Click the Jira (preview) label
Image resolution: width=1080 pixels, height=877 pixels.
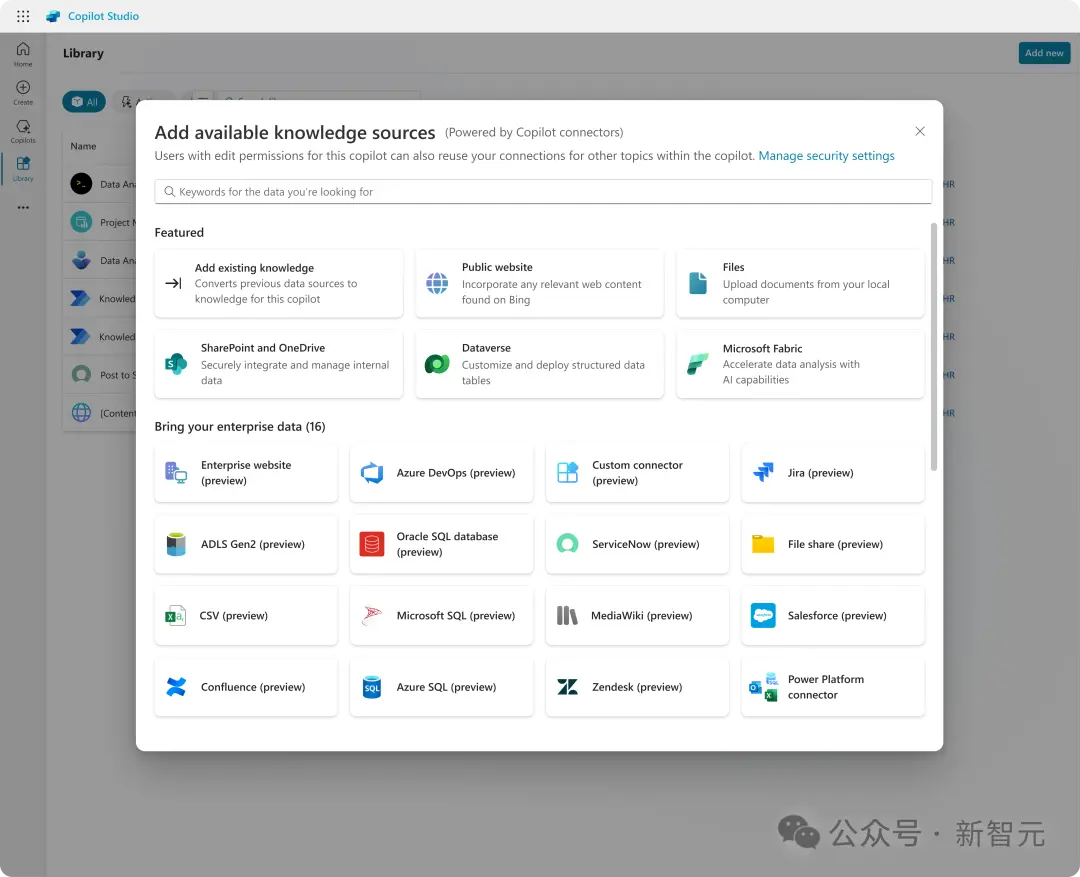pos(820,473)
